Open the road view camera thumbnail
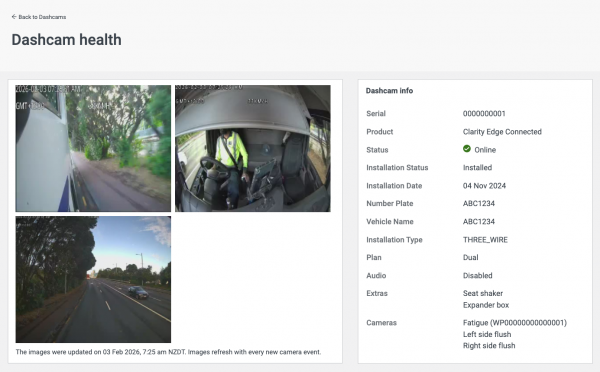 [x=93, y=279]
